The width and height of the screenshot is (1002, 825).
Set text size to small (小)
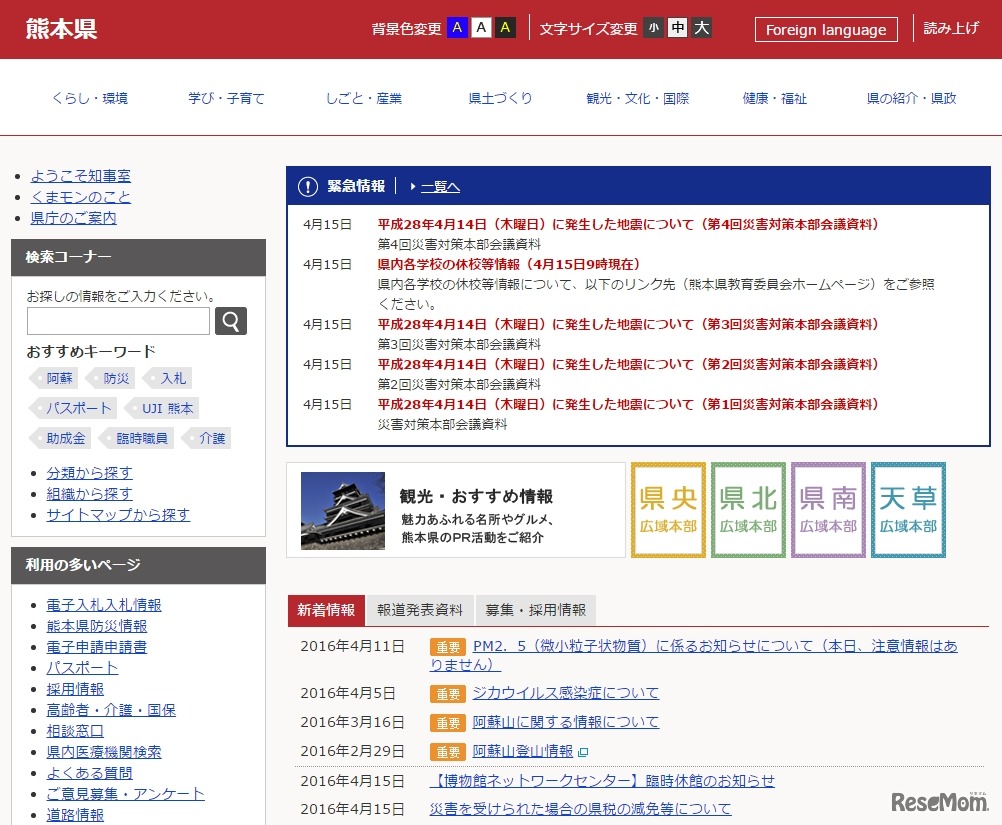click(653, 28)
